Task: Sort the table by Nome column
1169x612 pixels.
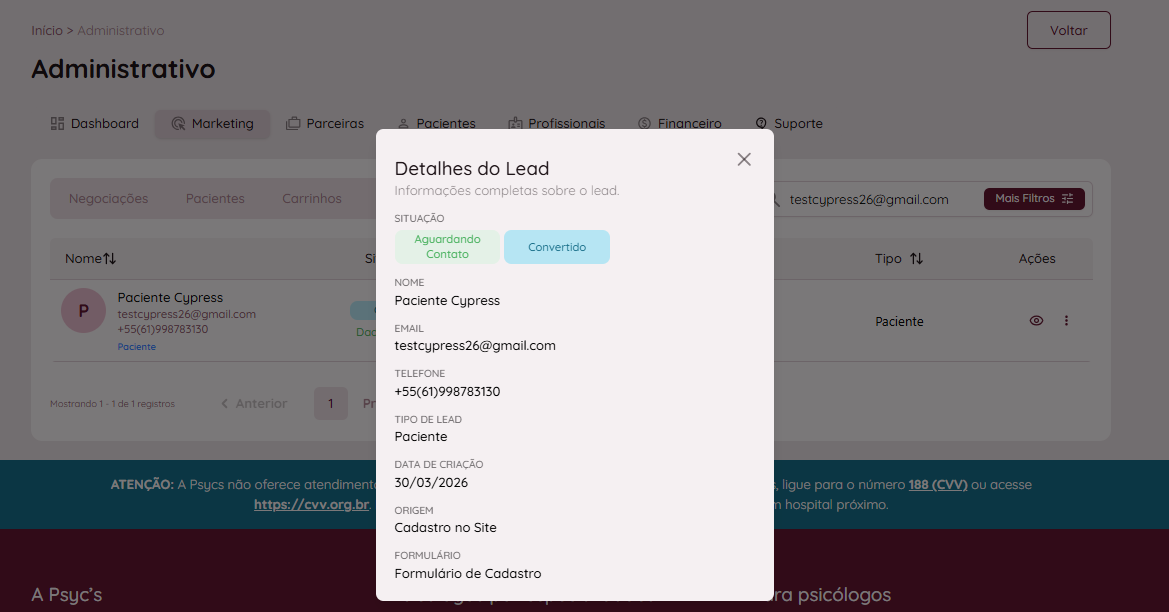Action: coord(91,259)
